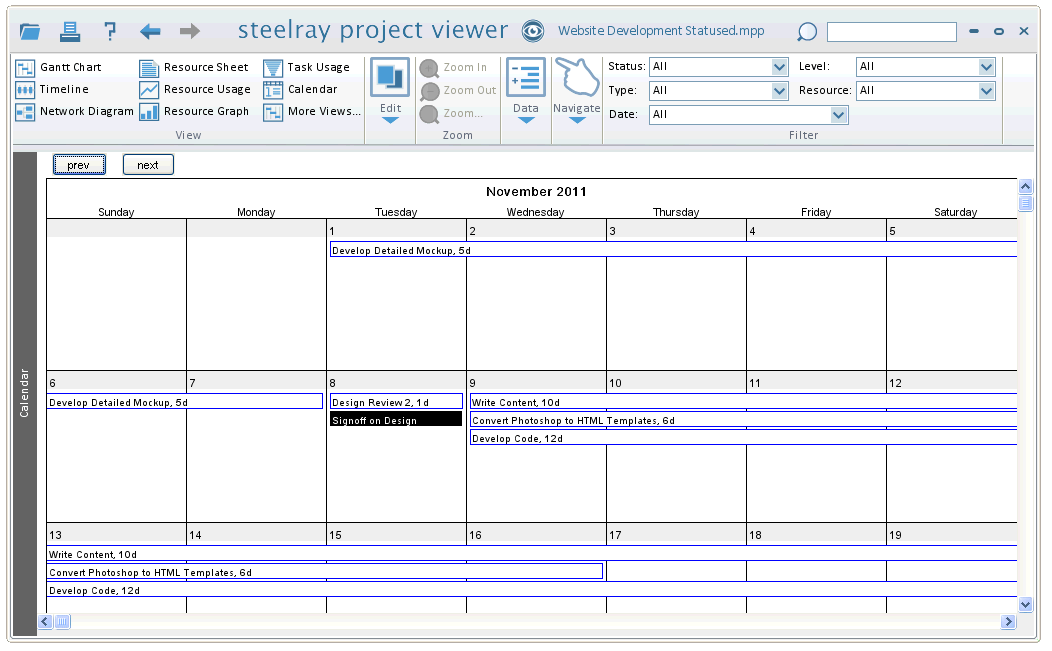The image size is (1052, 651).
Task: Open the Resource filter dropdown
Action: 987,90
